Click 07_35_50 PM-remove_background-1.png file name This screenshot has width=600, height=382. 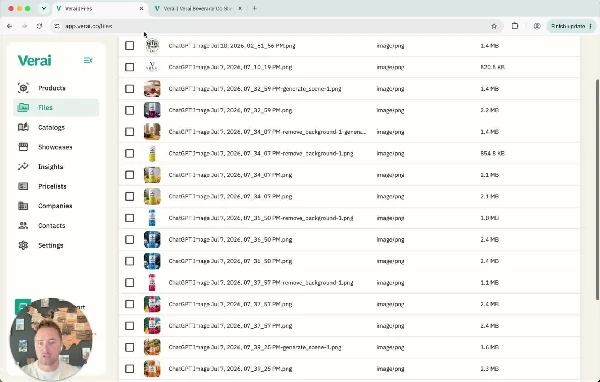[261, 218]
